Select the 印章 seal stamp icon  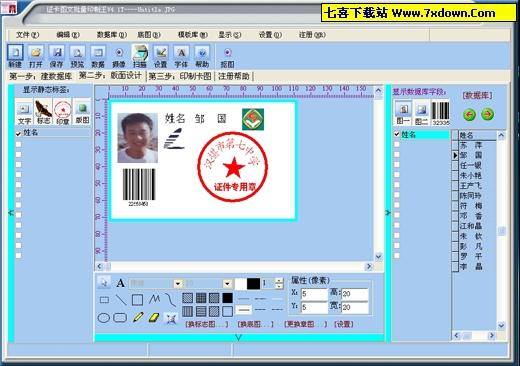(63, 112)
